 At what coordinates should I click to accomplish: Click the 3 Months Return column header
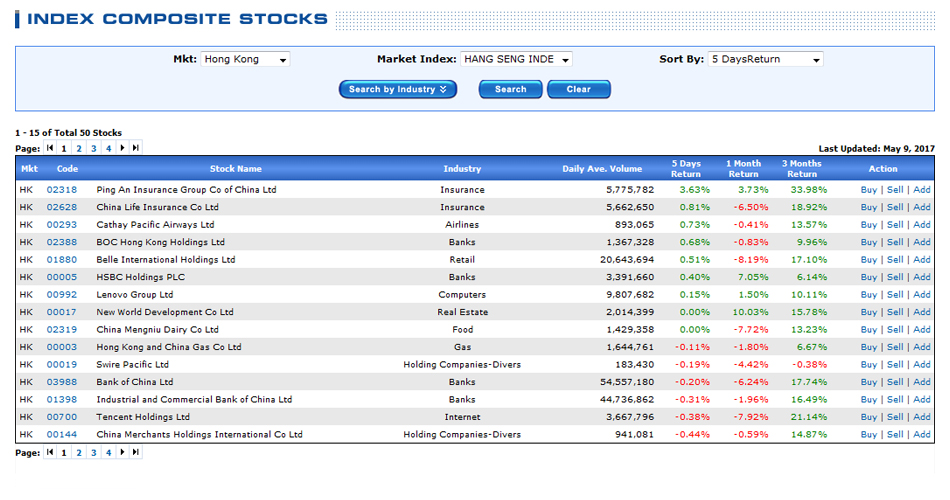pos(802,169)
